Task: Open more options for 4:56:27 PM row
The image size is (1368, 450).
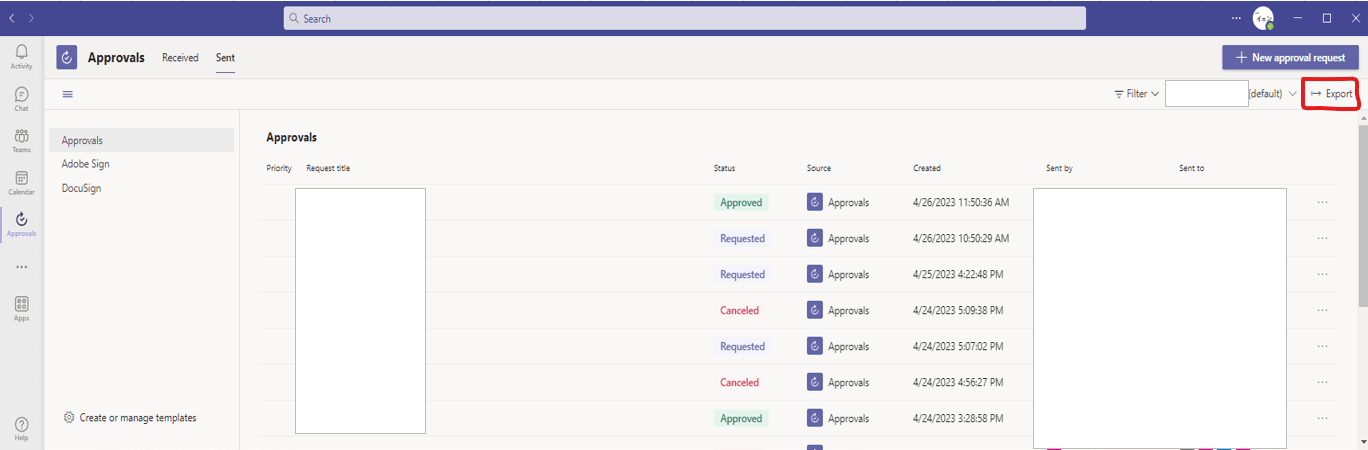Action: (1322, 382)
